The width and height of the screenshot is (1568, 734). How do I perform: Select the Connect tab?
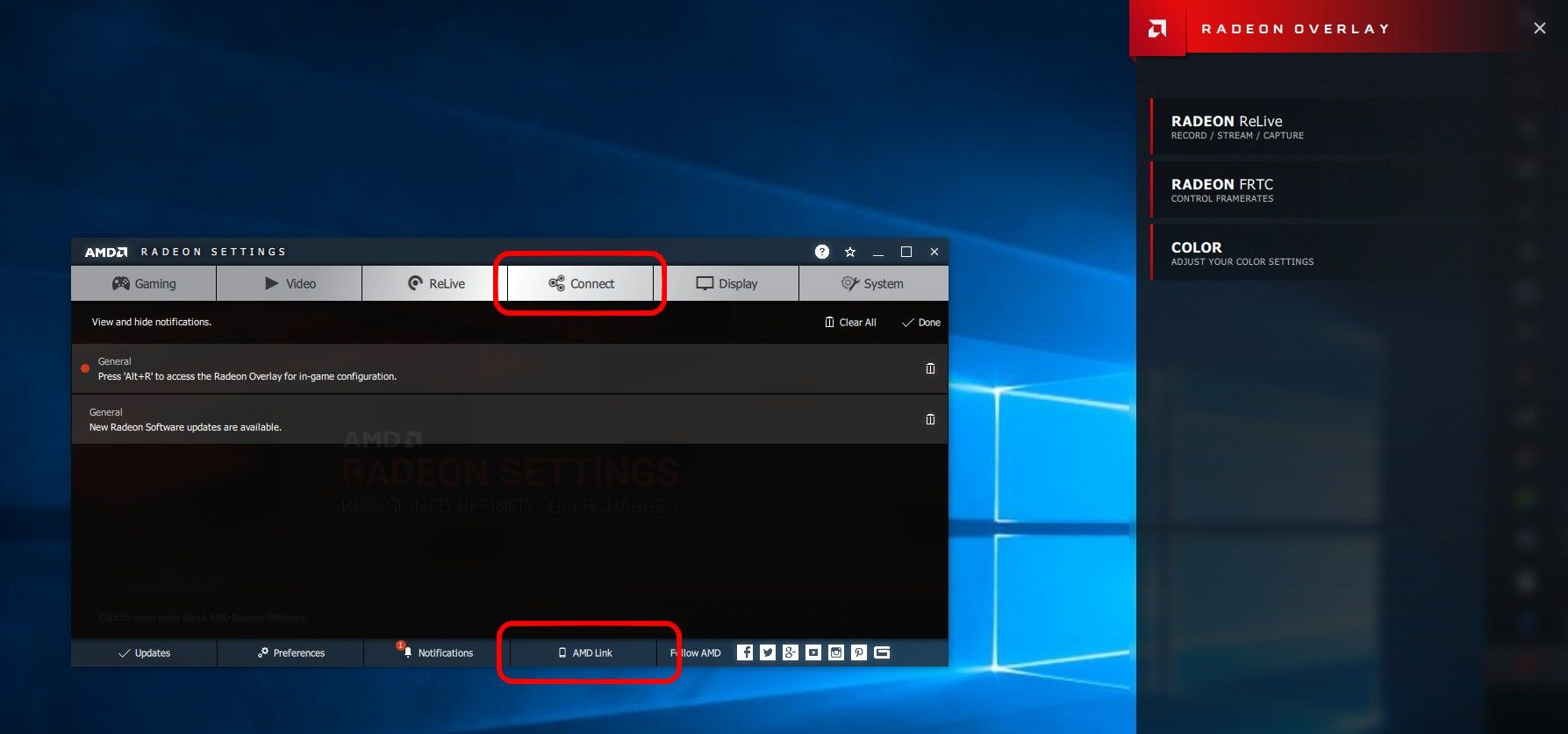coord(581,283)
